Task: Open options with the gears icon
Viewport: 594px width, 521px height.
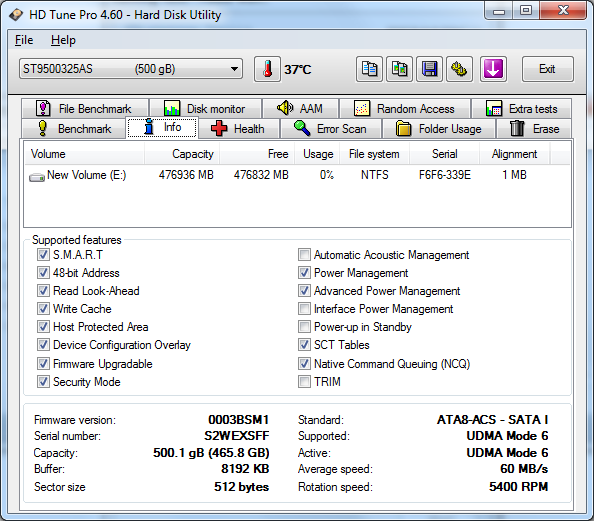Action: pyautogui.click(x=459, y=69)
